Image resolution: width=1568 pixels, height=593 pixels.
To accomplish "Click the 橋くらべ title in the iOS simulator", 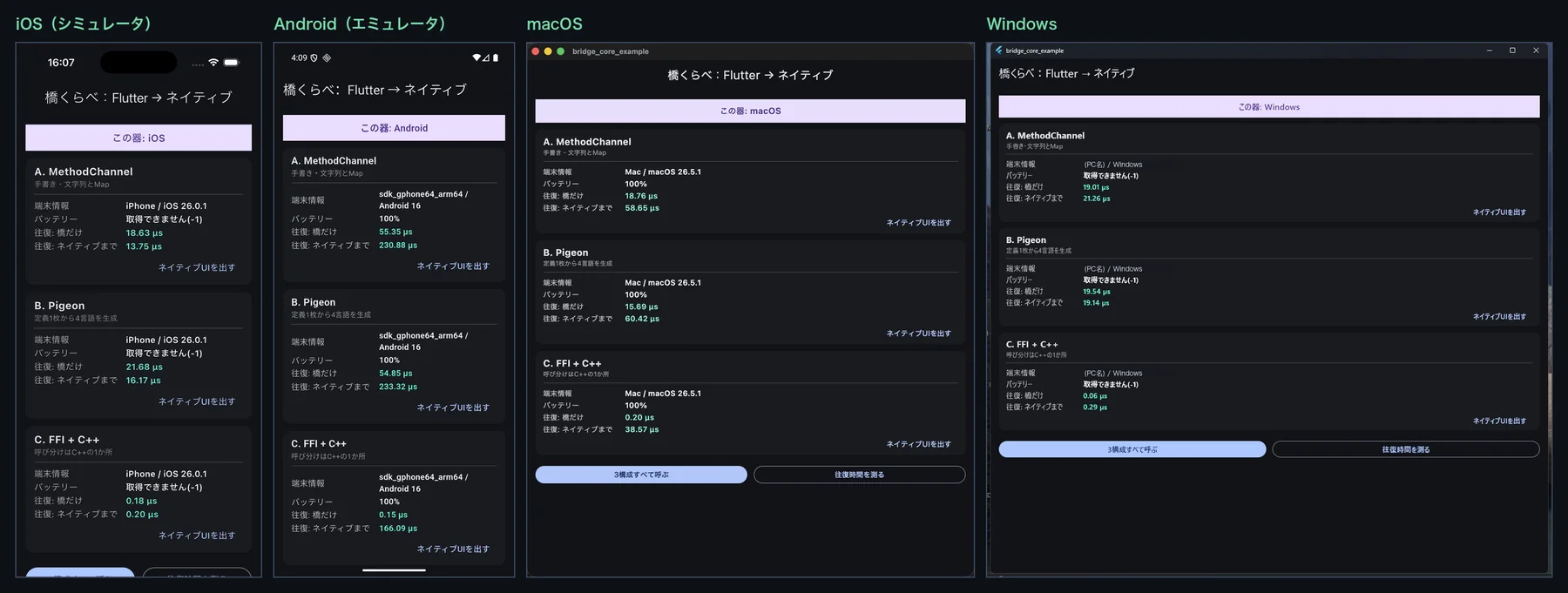I will click(x=139, y=98).
